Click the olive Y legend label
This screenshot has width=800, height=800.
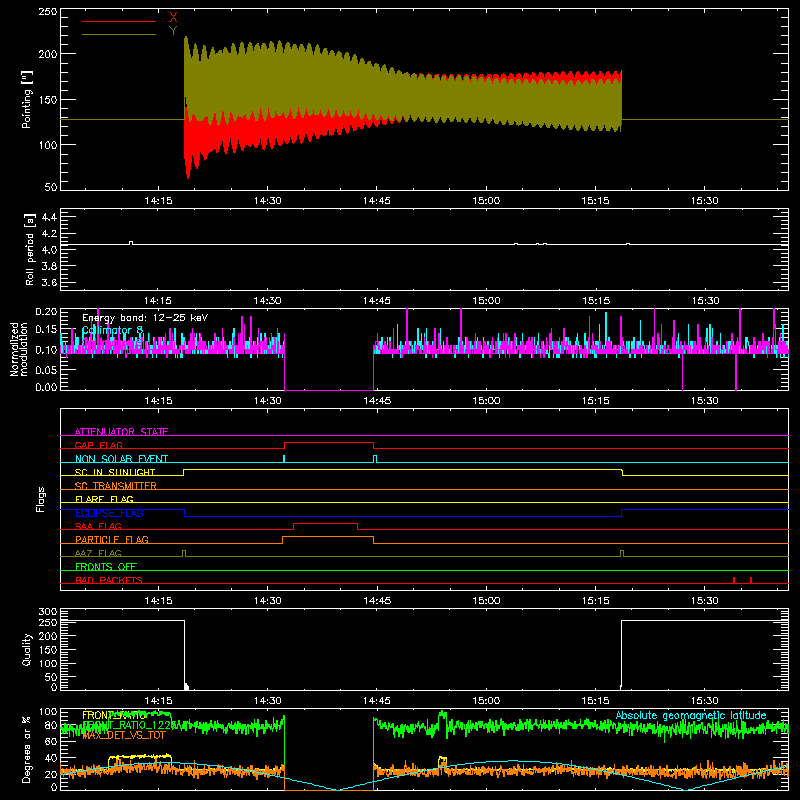pos(173,31)
